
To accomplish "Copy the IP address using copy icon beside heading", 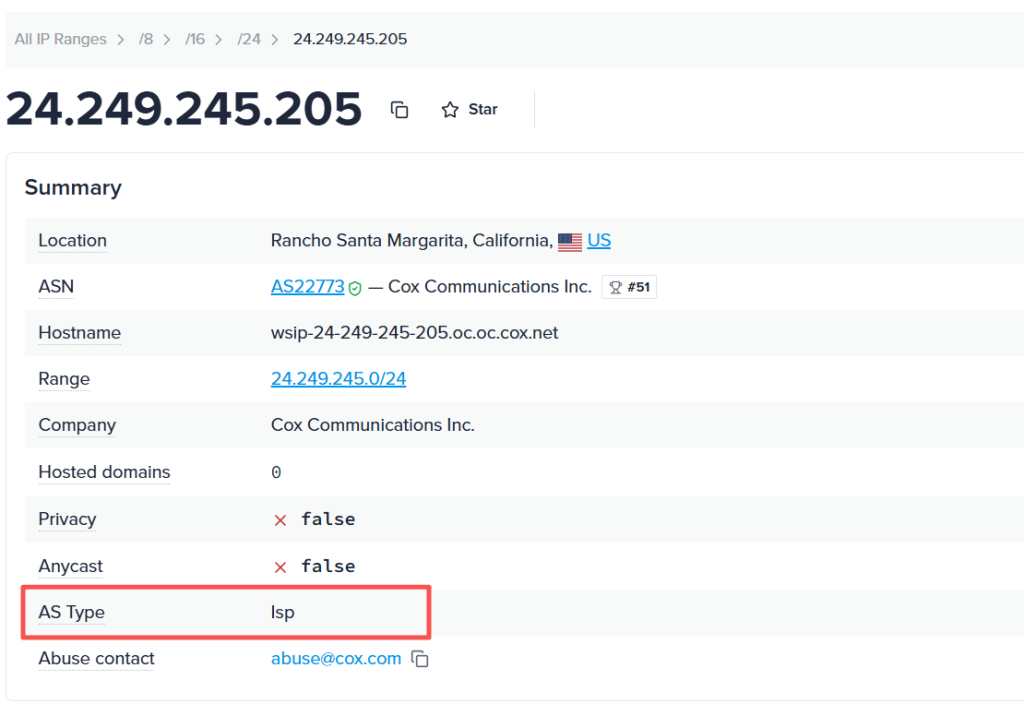I will point(399,110).
